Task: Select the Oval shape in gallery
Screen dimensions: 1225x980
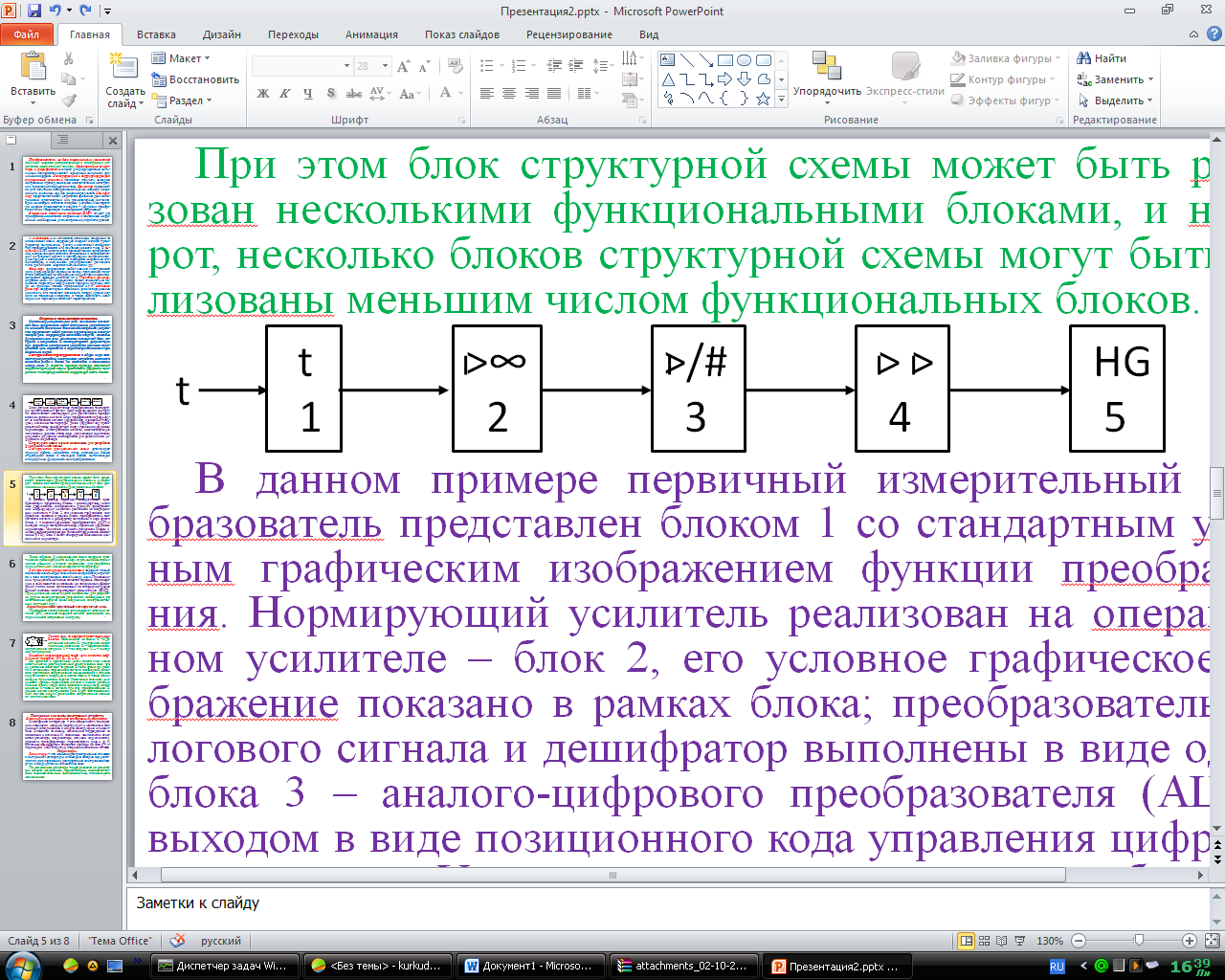Action: 745,60
